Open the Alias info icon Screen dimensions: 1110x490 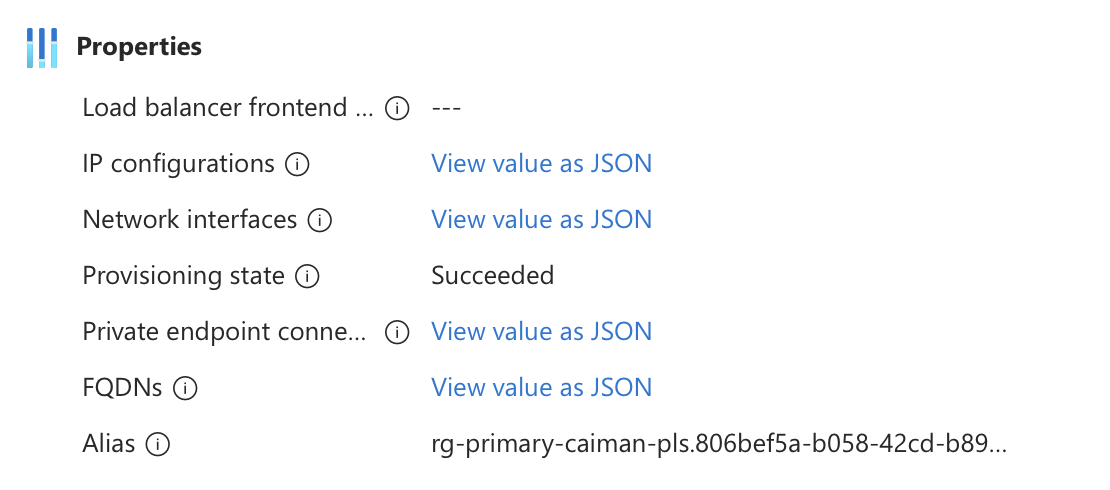158,444
